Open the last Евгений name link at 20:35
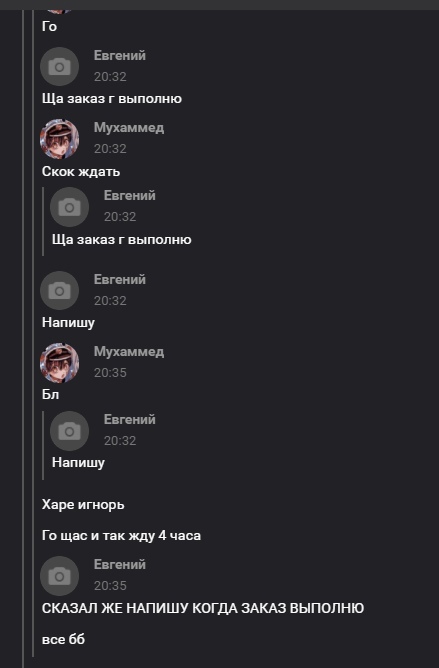 coord(120,564)
